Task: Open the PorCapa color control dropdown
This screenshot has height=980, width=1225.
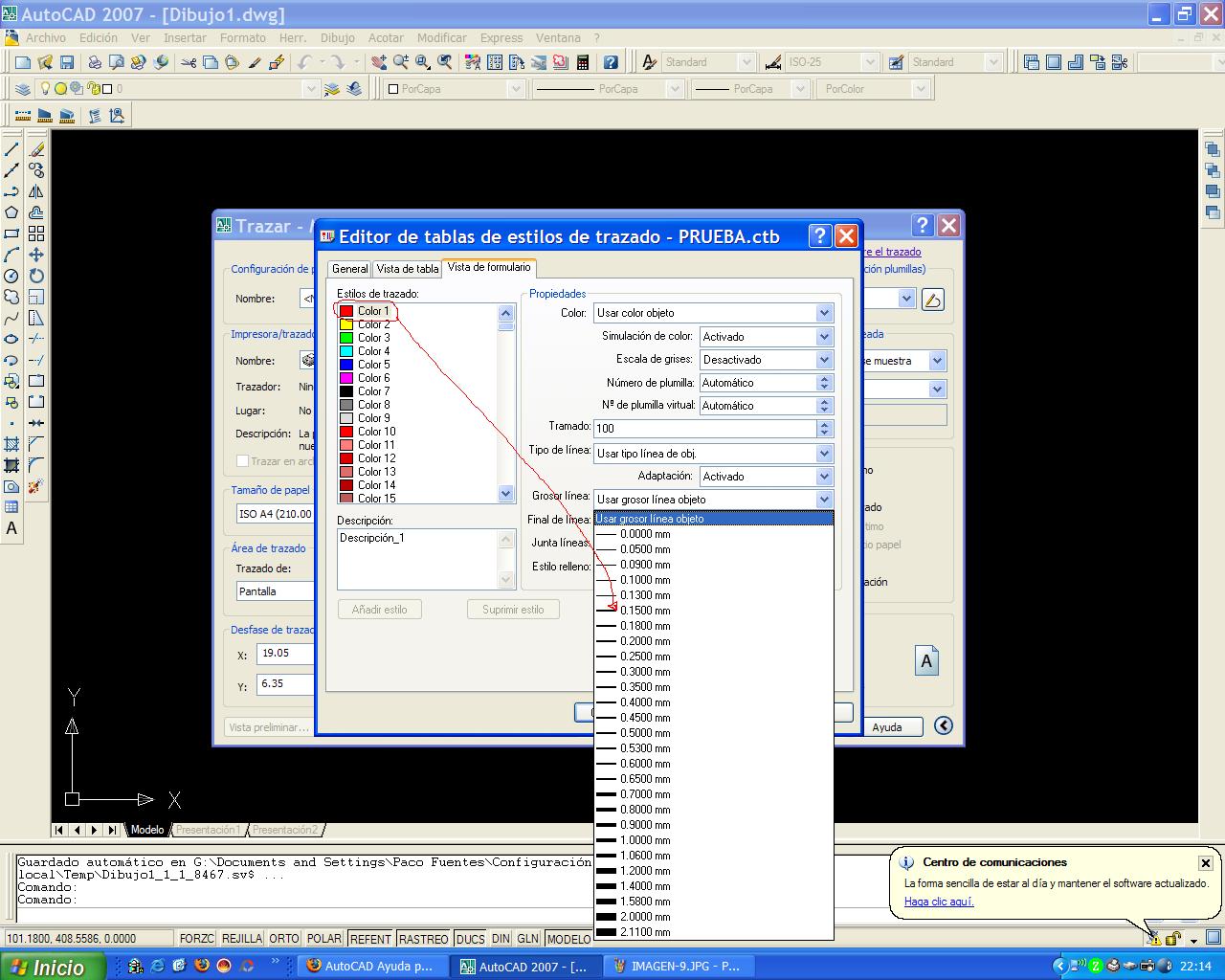Action: click(516, 89)
